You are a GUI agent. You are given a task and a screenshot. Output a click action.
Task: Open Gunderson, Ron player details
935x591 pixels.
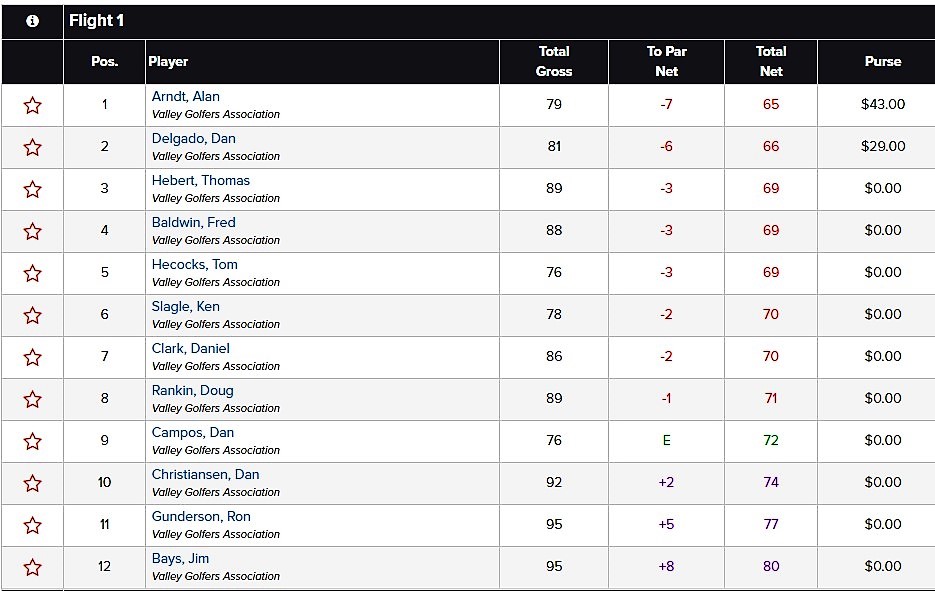coord(201,516)
